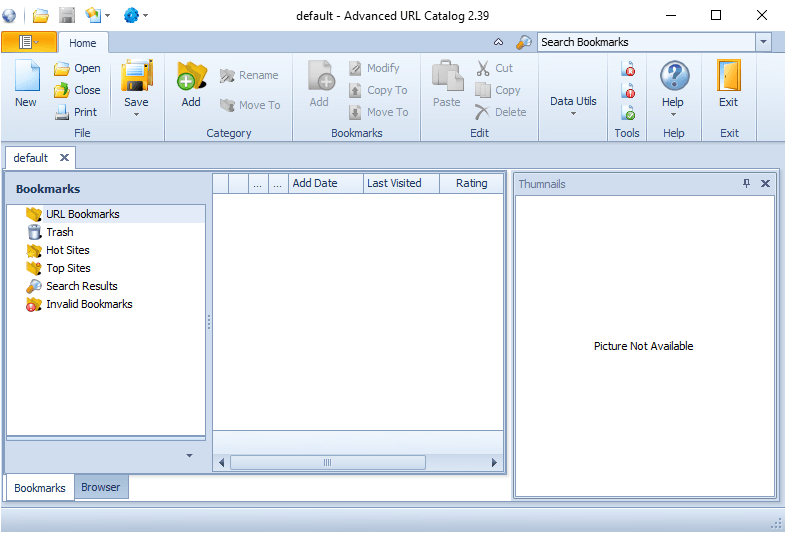Click the tag image icon's dropdown arrow
The image size is (786, 533).
107,16
